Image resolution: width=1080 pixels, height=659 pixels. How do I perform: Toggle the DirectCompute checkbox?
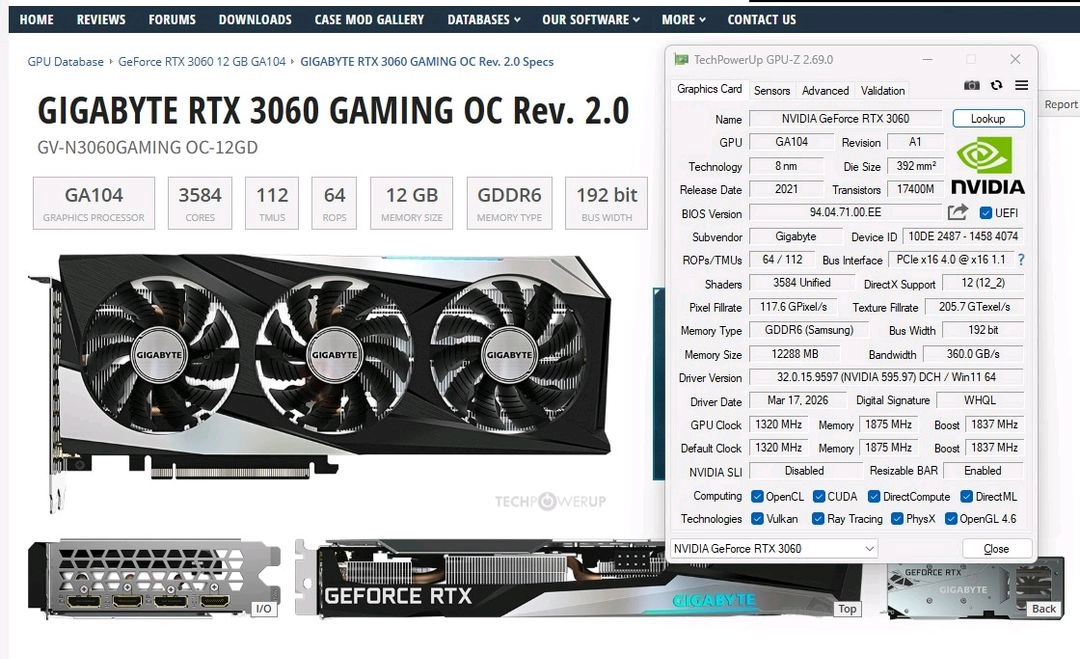(x=874, y=496)
